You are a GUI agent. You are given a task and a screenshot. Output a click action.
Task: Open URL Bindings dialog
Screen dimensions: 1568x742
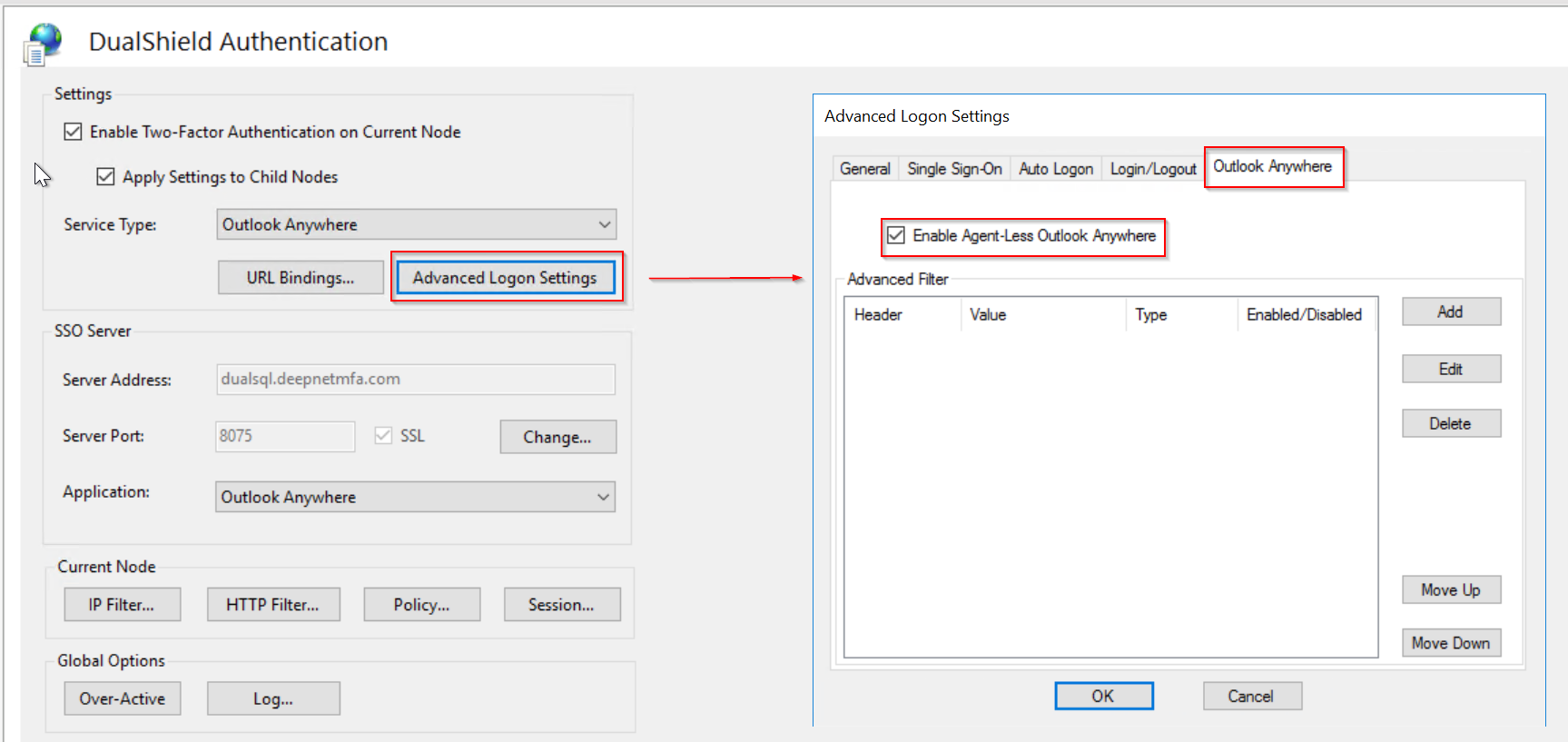(x=301, y=278)
